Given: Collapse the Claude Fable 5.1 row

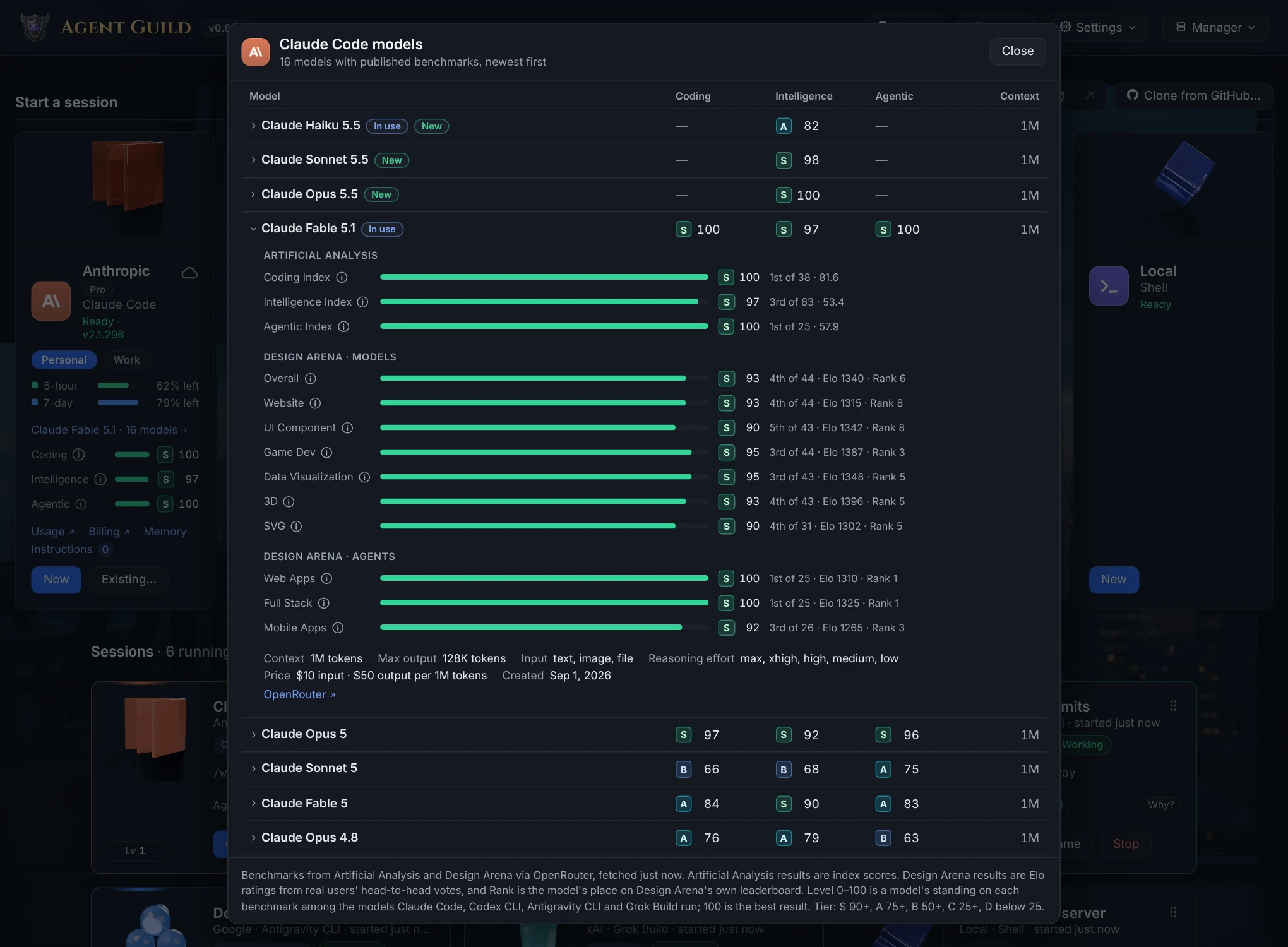Looking at the screenshot, I should [643, 229].
